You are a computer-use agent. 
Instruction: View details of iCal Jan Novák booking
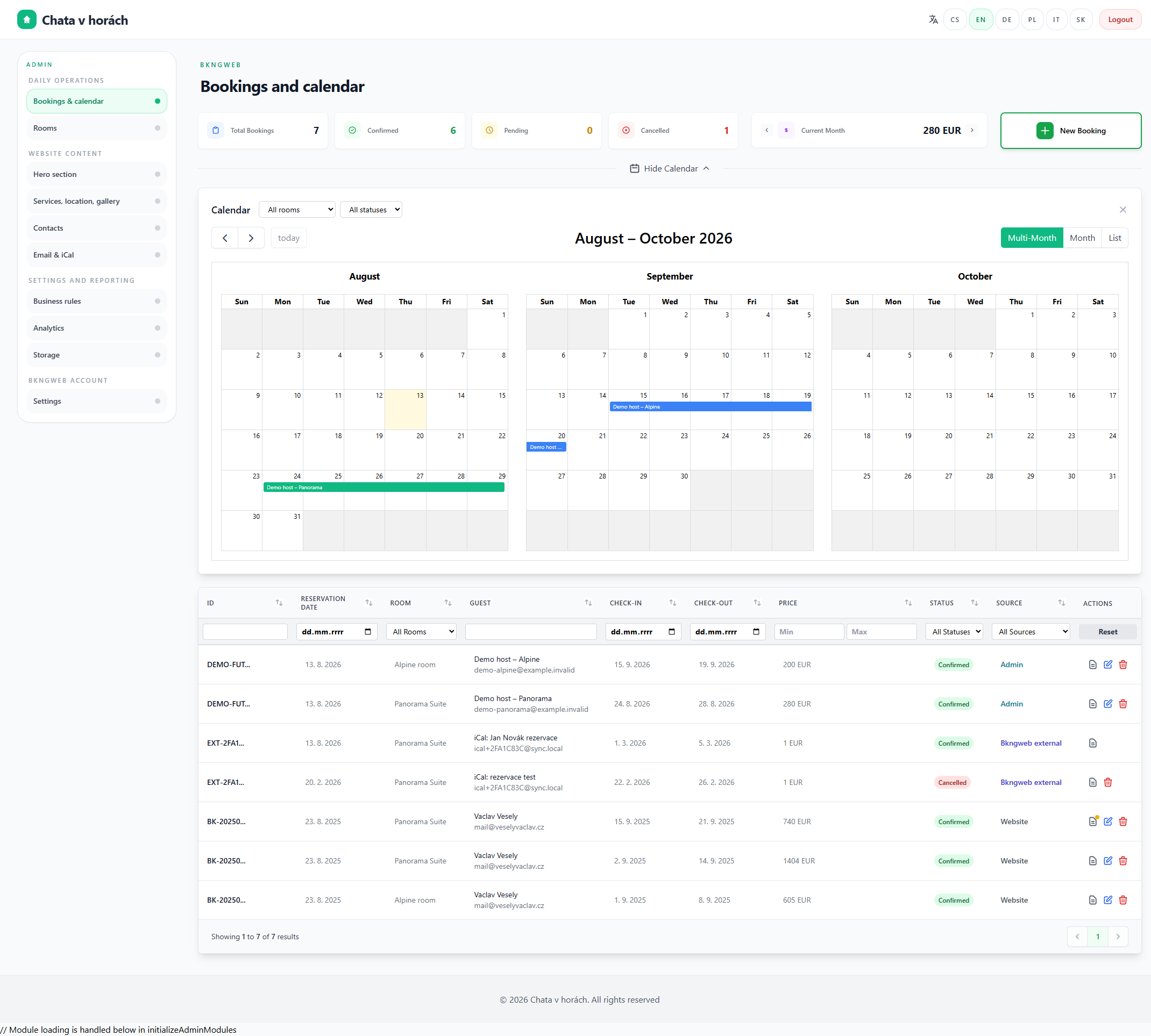click(1092, 743)
